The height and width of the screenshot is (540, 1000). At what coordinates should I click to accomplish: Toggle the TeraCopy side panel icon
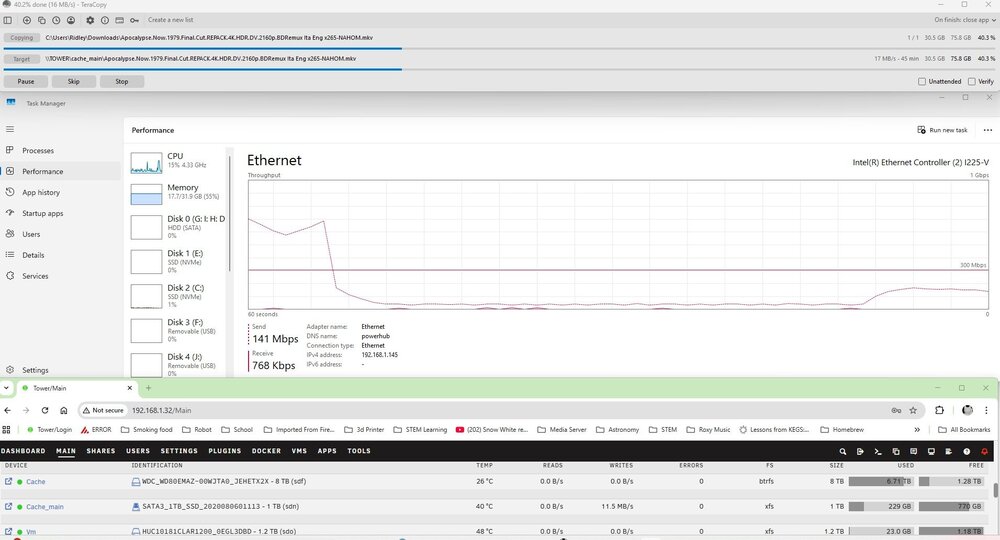point(8,20)
